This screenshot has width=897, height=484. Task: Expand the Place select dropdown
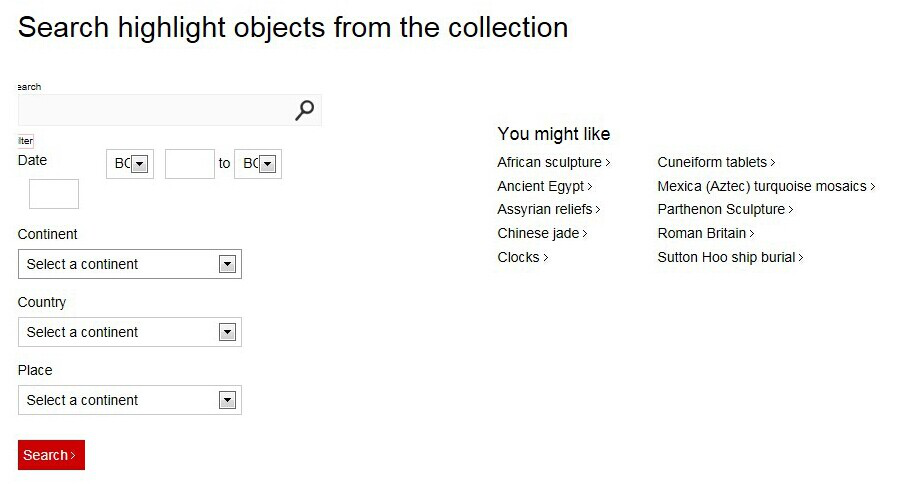[x=130, y=400]
